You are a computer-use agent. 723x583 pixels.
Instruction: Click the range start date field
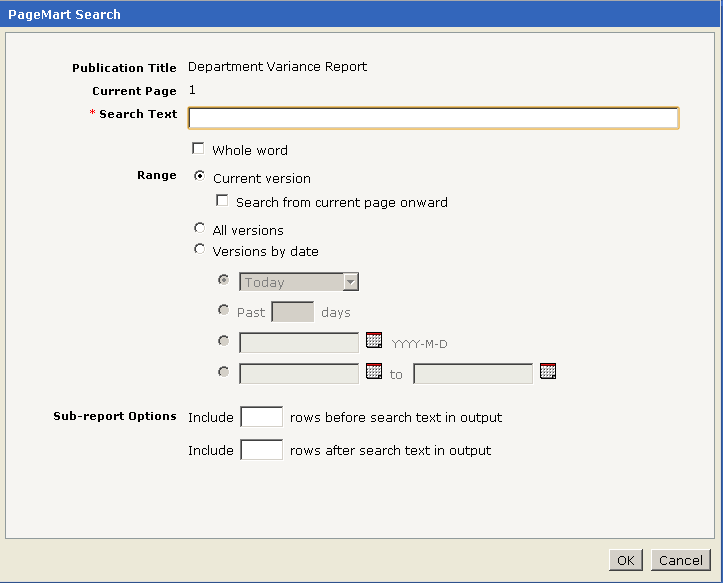pos(299,374)
